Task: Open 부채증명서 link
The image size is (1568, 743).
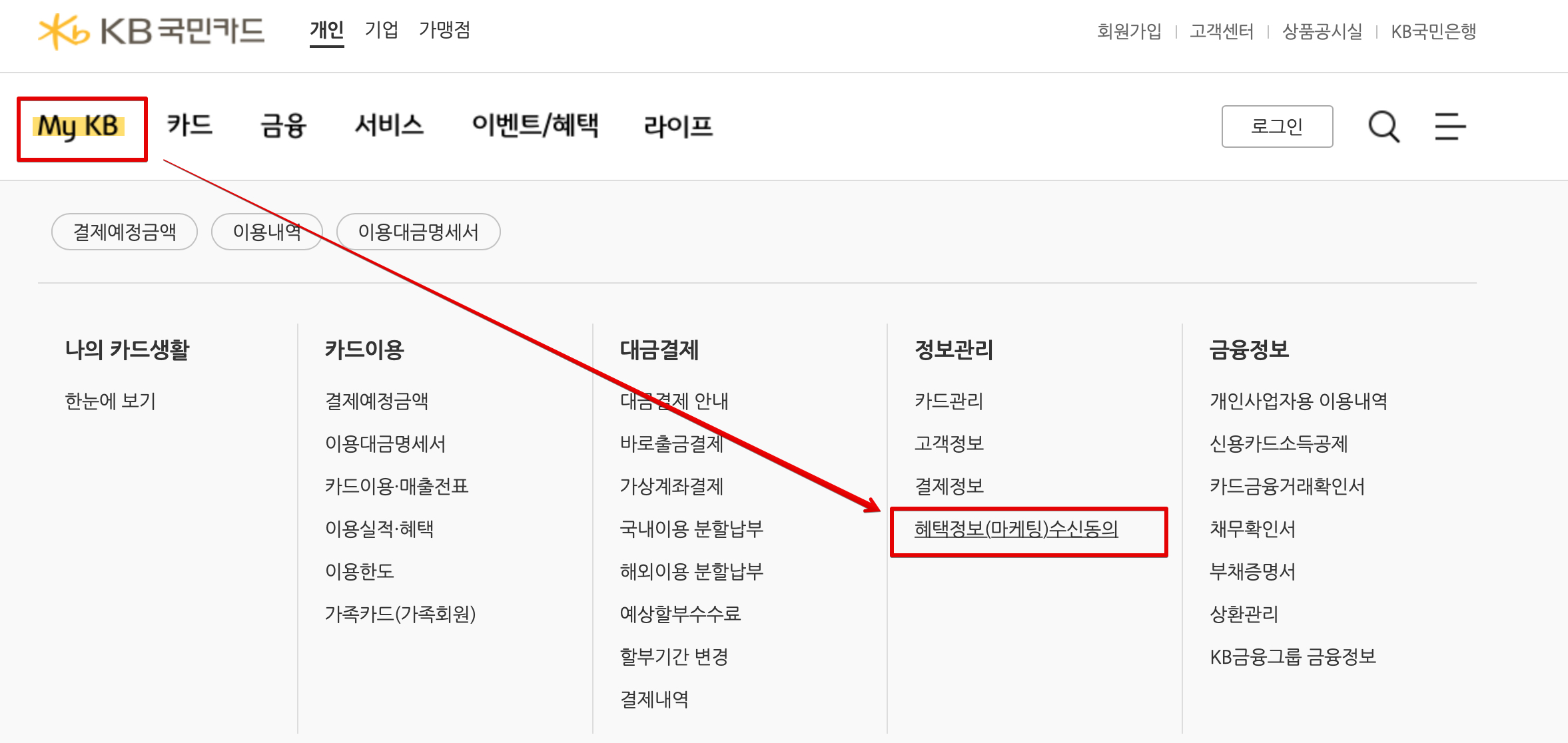Action: (x=1253, y=571)
